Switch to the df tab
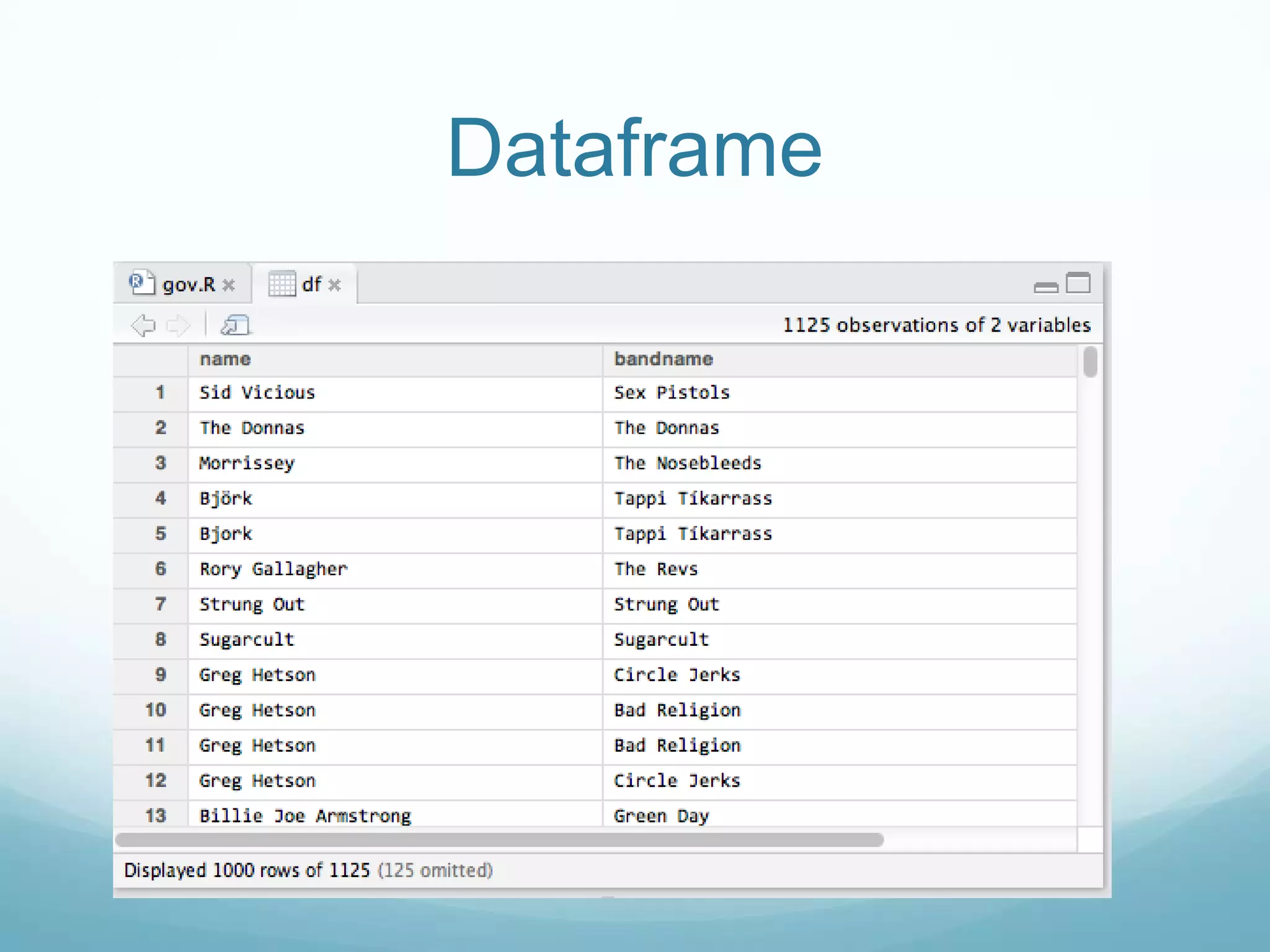 click(x=311, y=285)
